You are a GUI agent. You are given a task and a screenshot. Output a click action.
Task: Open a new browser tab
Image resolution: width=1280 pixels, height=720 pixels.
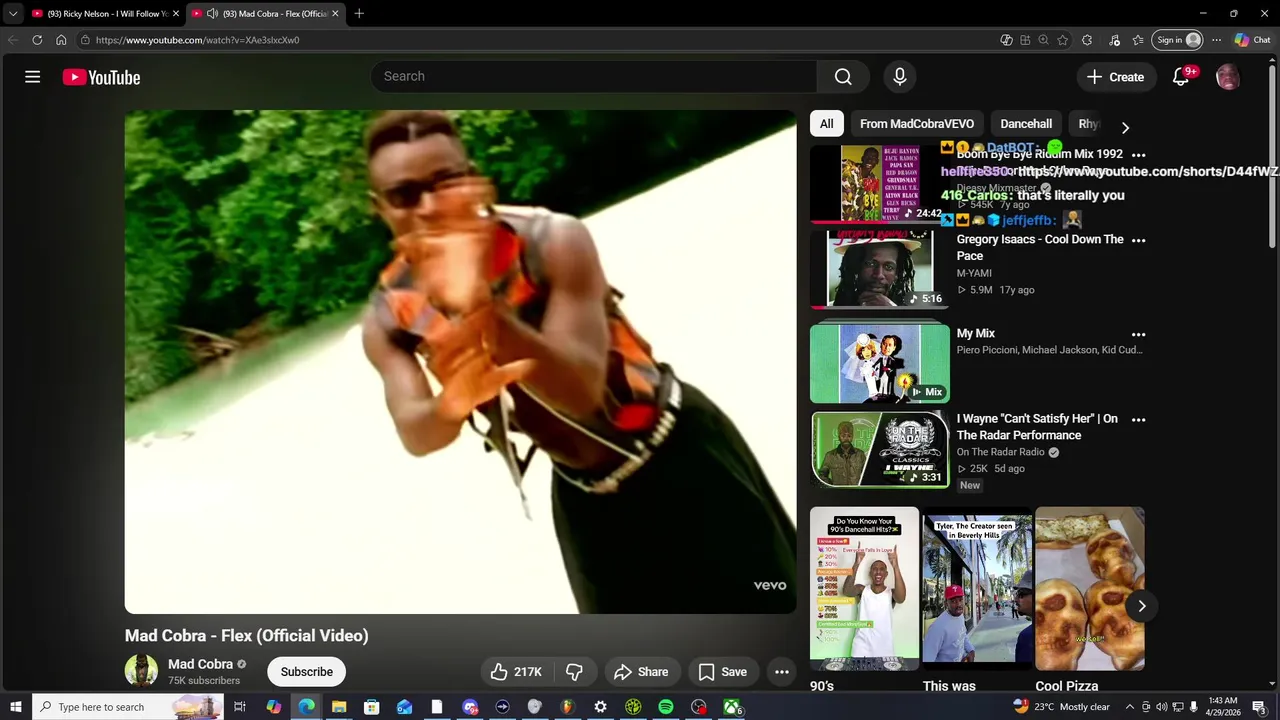(x=359, y=13)
